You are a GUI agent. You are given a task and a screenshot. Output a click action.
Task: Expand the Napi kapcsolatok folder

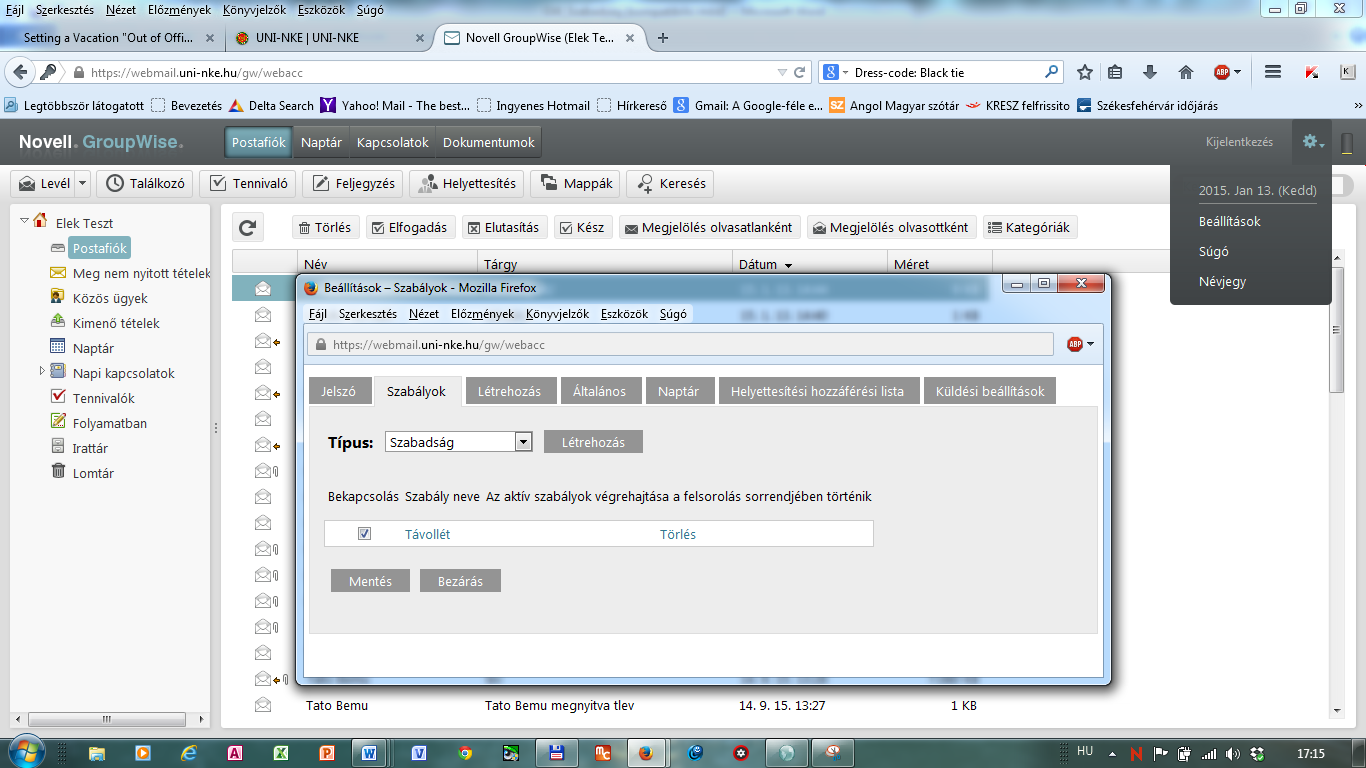[42, 372]
